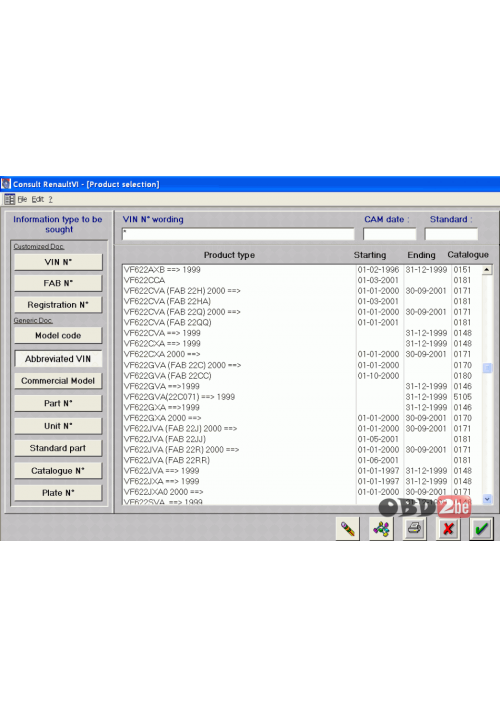Select row VF622GVA (FAB 22CC)
500x717 pixels.
tap(302, 376)
